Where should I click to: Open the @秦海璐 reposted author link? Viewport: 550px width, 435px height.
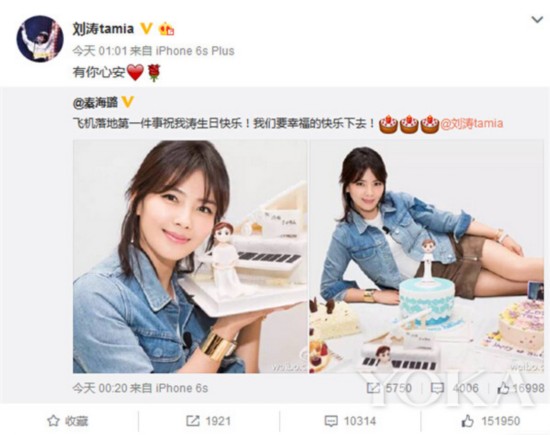pyautogui.click(x=95, y=102)
